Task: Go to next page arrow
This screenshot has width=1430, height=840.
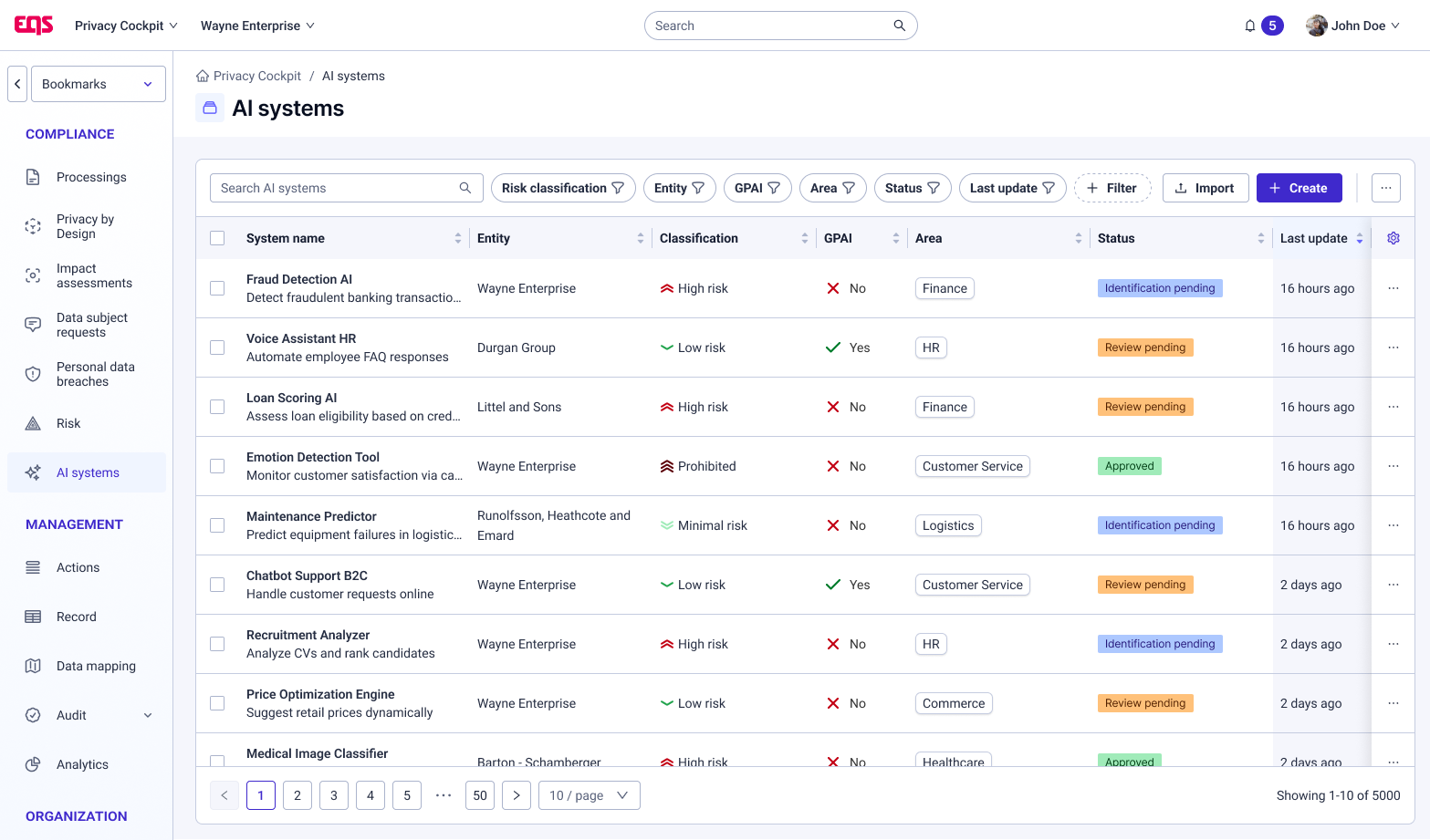Action: (x=517, y=795)
